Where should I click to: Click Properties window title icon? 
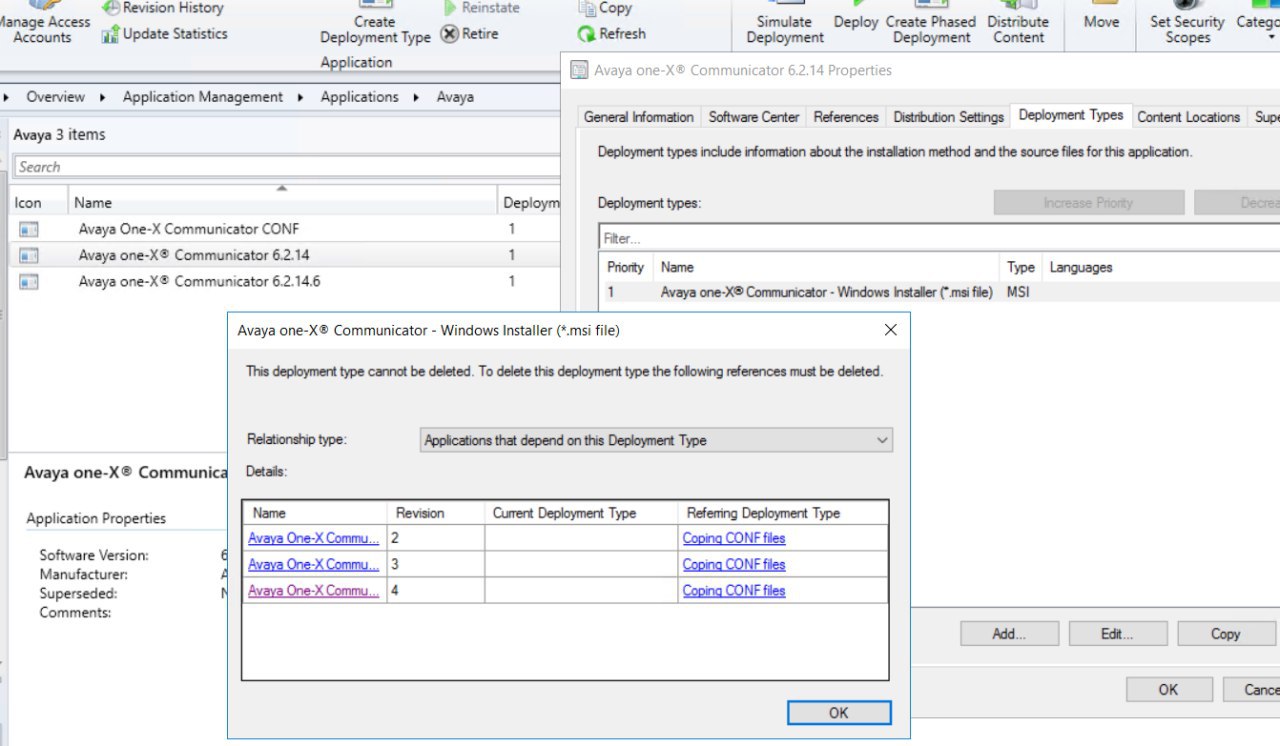[x=579, y=70]
